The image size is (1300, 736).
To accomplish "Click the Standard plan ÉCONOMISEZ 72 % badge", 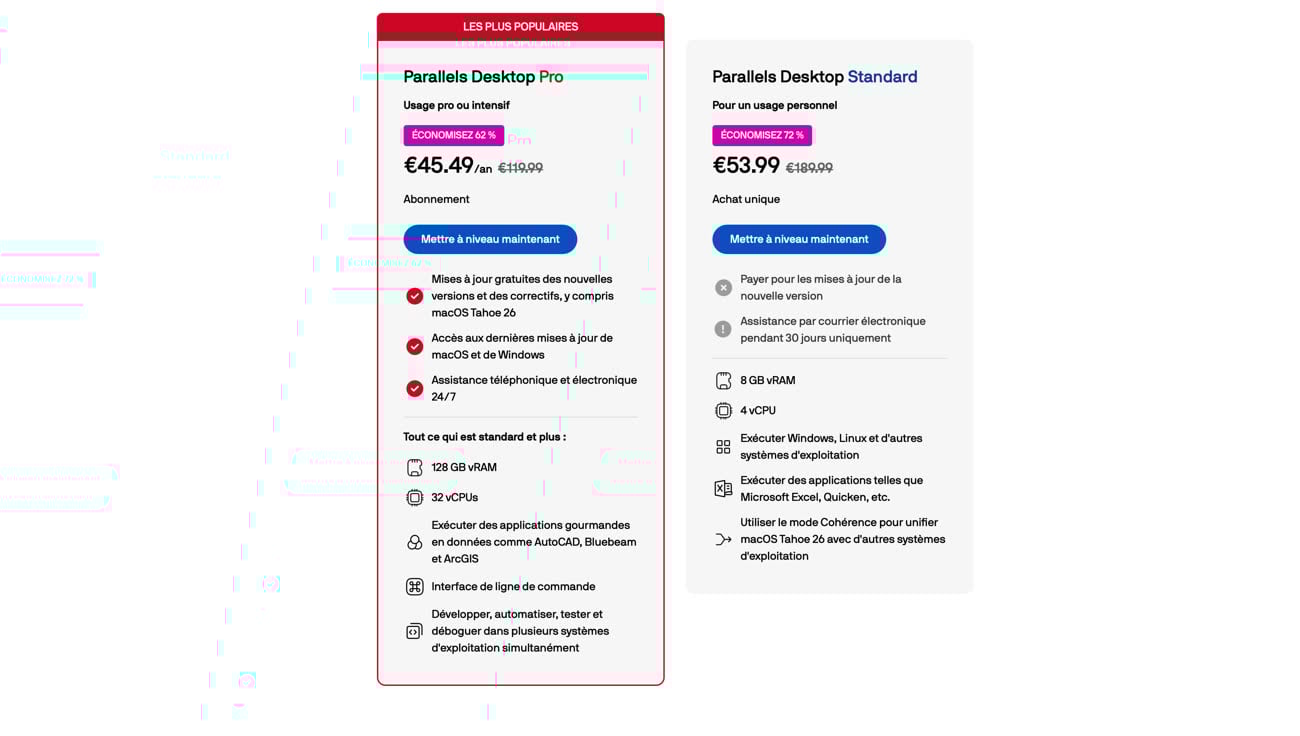I will coord(762,135).
